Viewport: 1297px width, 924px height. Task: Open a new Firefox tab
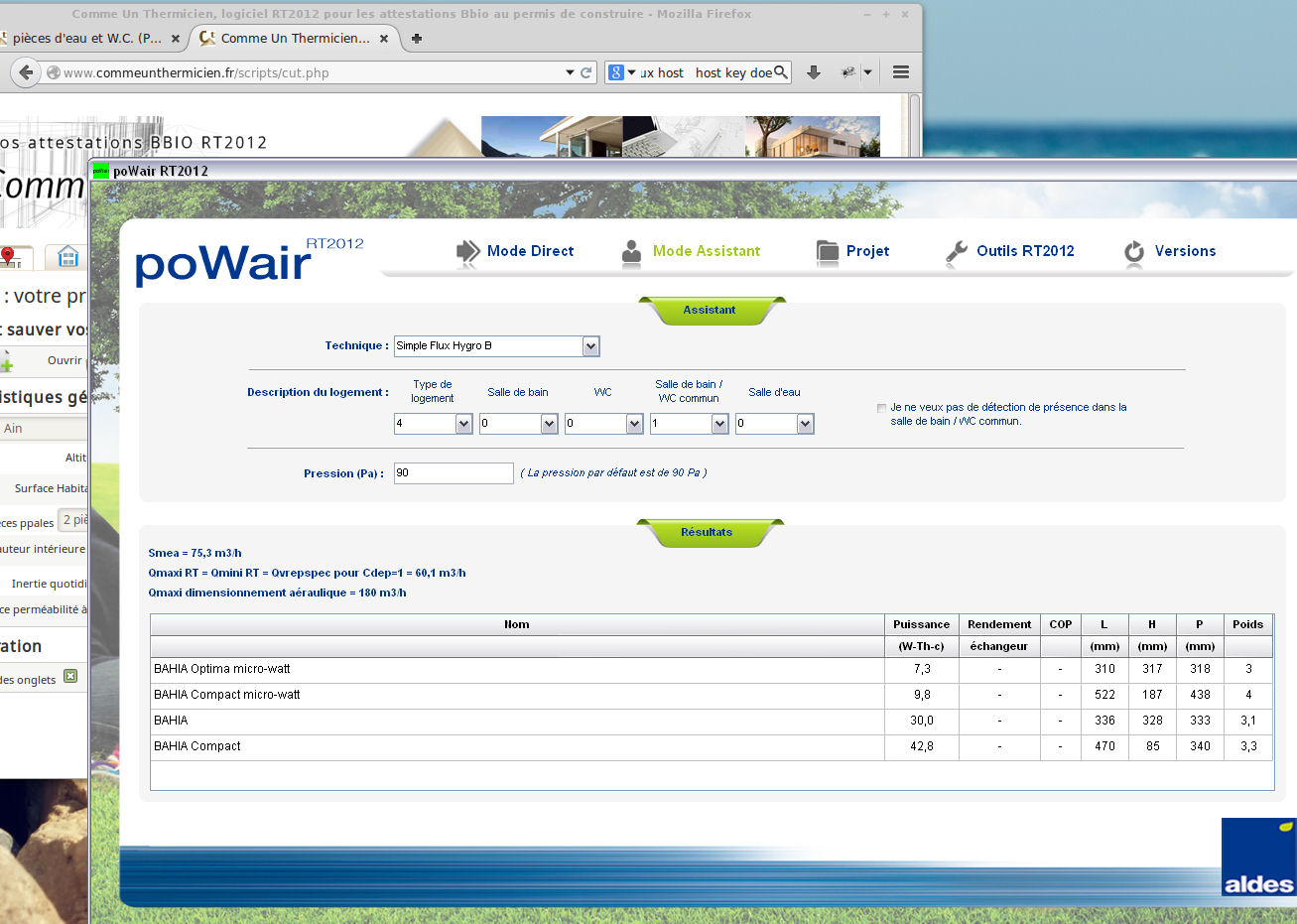click(x=417, y=39)
